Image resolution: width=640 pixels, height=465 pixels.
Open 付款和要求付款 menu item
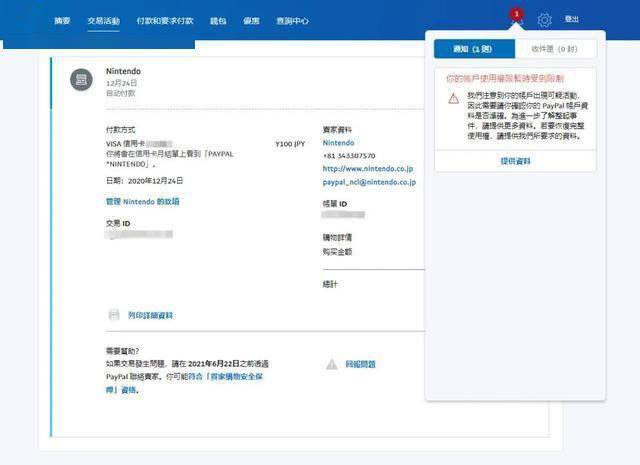pyautogui.click(x=164, y=20)
